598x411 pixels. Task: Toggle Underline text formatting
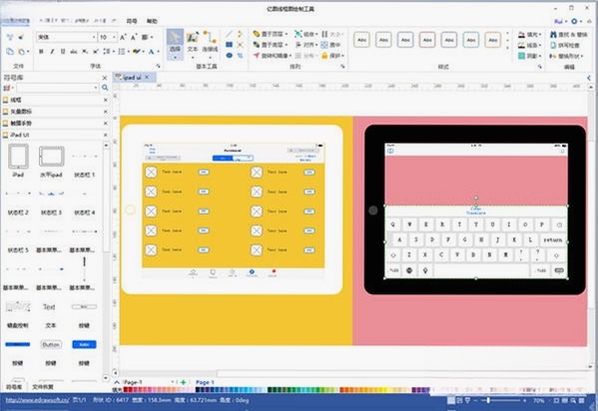coord(63,51)
